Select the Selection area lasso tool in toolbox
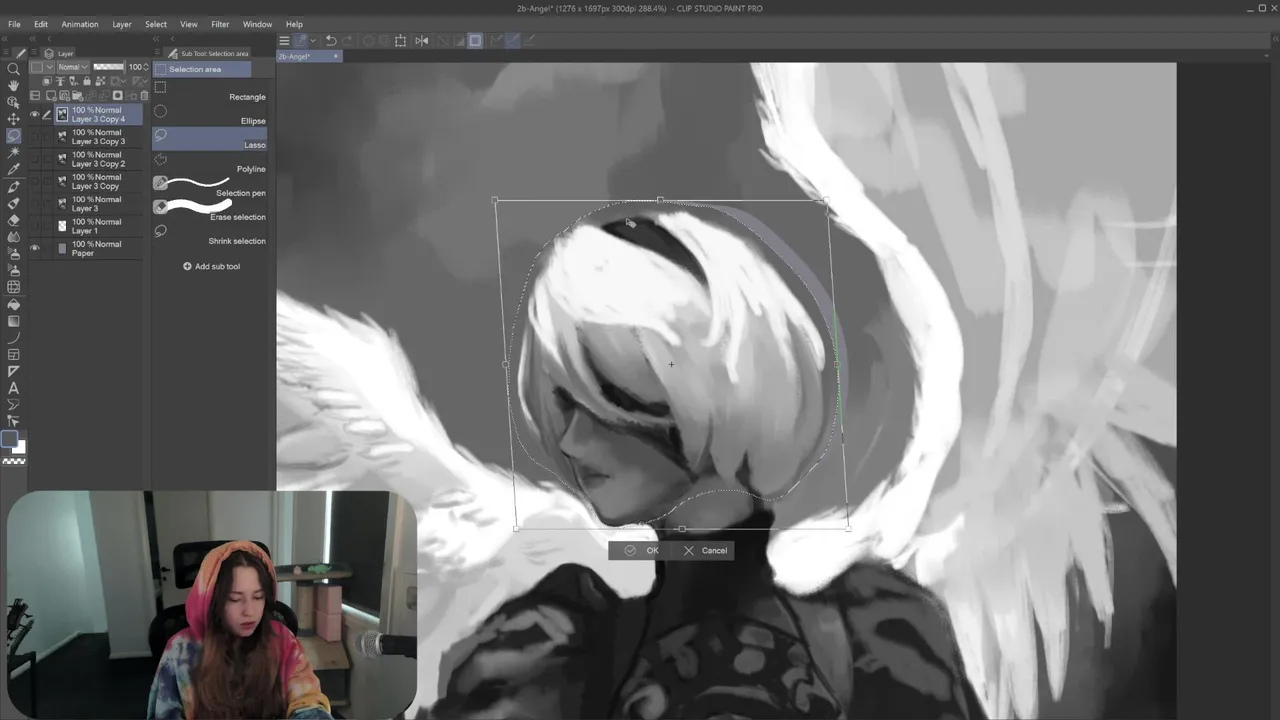The height and width of the screenshot is (720, 1280). coord(13,136)
